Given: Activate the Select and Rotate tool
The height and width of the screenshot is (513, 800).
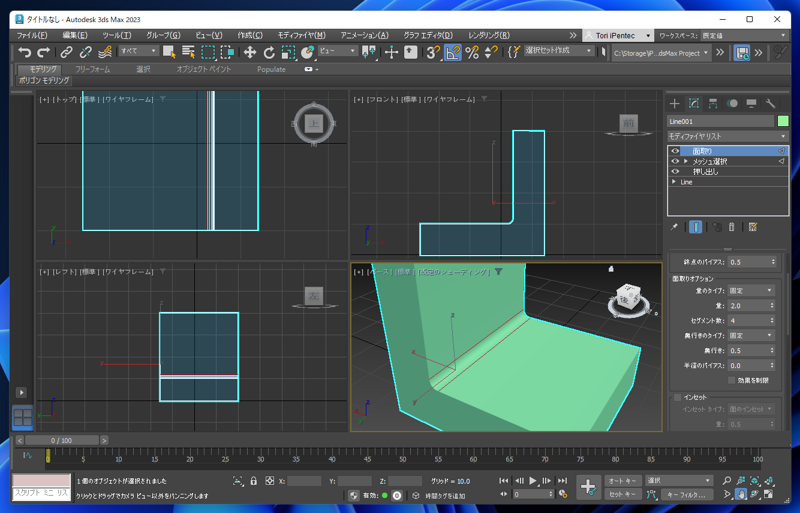Looking at the screenshot, I should [269, 52].
